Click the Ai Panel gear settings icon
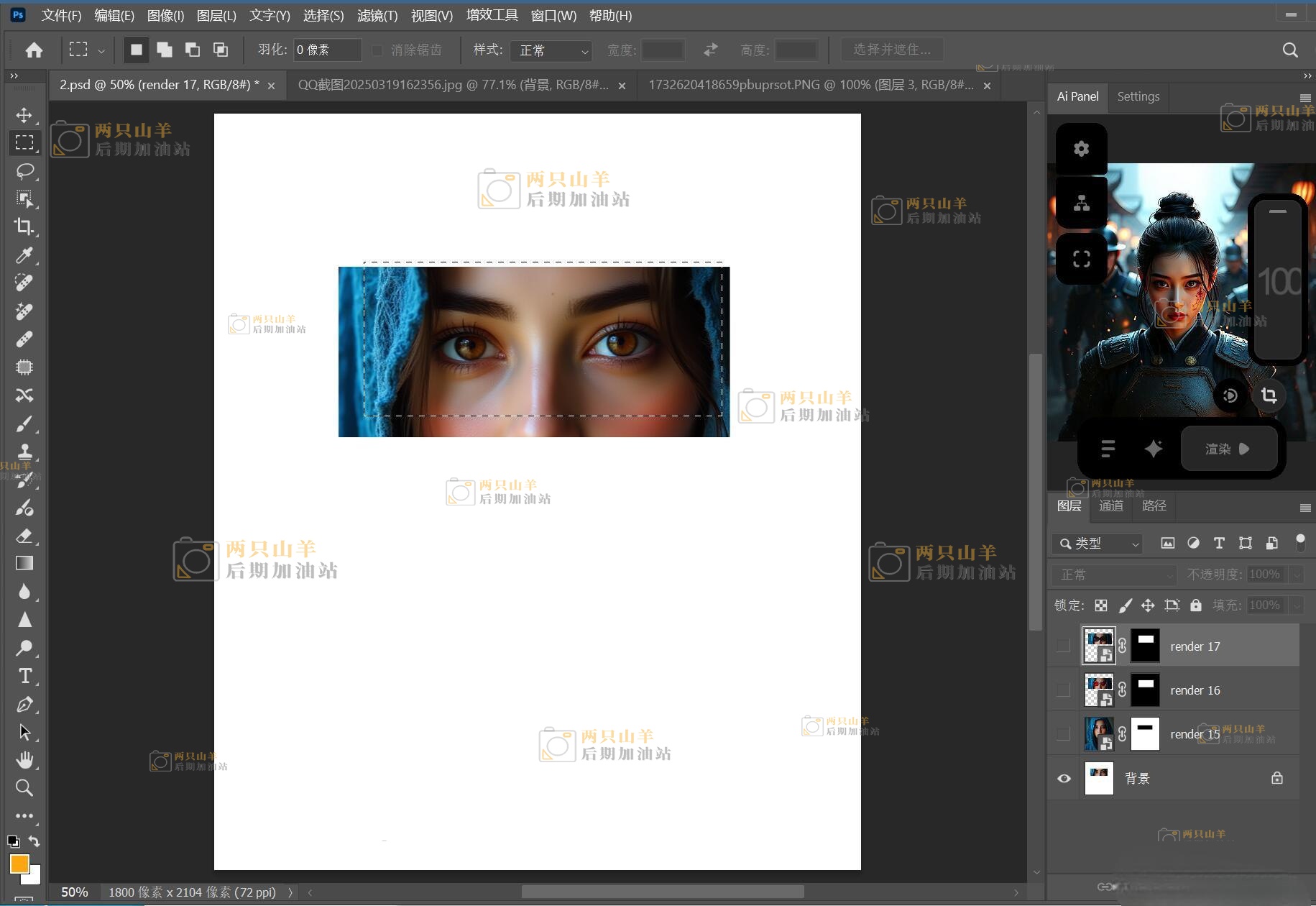Viewport: 1316px width, 906px height. click(1081, 149)
